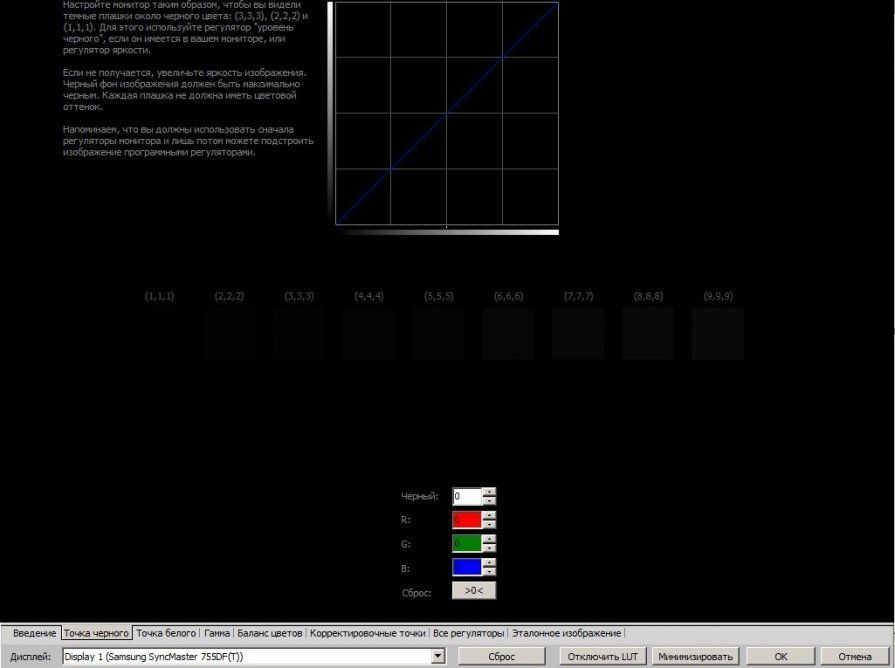Click the red R color field
895x668 pixels.
[x=467, y=520]
